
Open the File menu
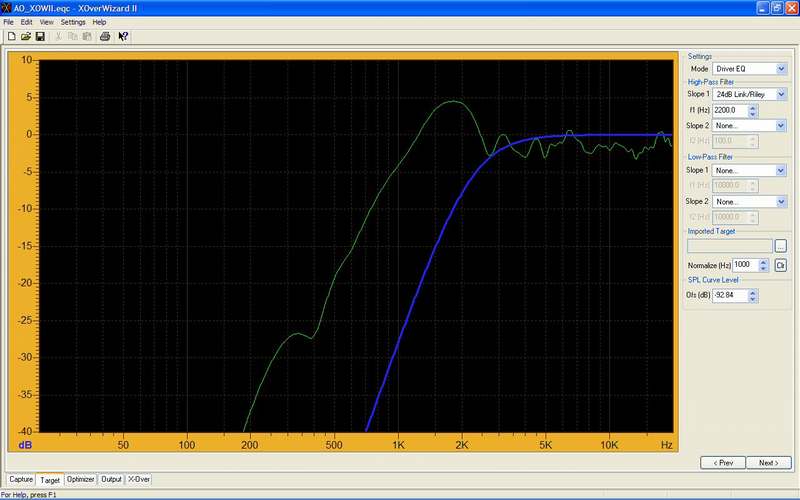tap(8, 22)
